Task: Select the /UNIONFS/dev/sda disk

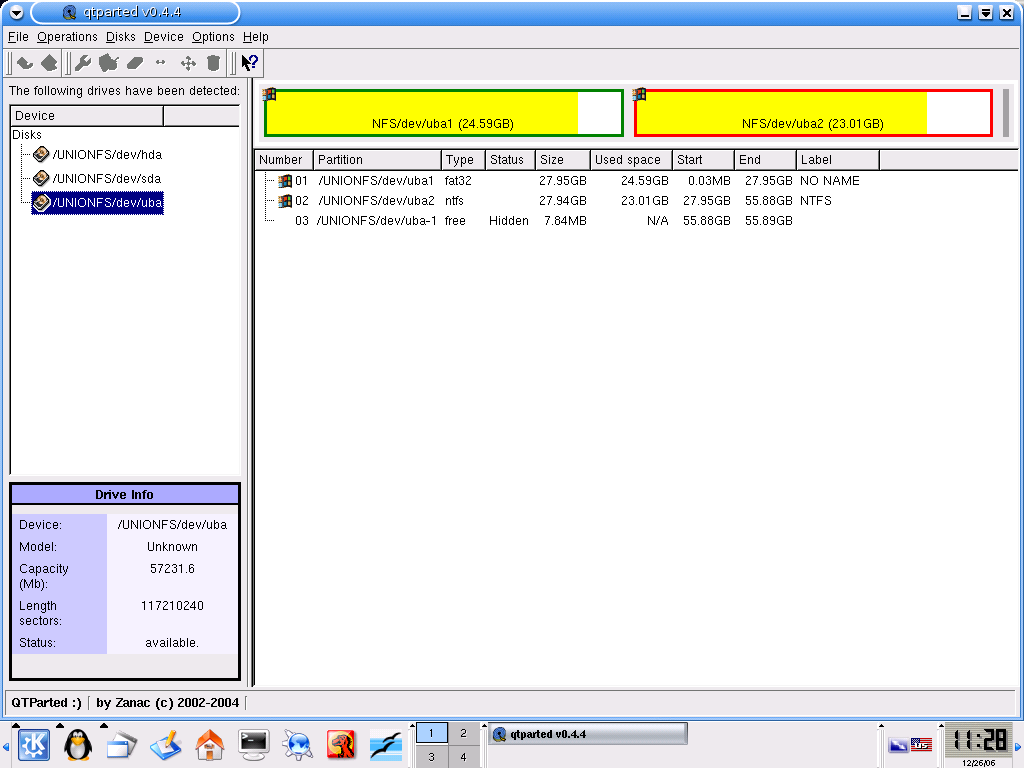Action: pos(107,179)
